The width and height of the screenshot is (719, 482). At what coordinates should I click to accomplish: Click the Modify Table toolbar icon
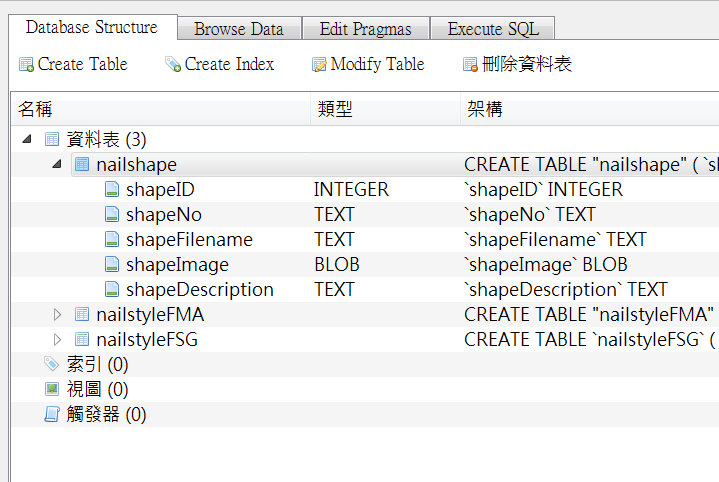(319, 65)
